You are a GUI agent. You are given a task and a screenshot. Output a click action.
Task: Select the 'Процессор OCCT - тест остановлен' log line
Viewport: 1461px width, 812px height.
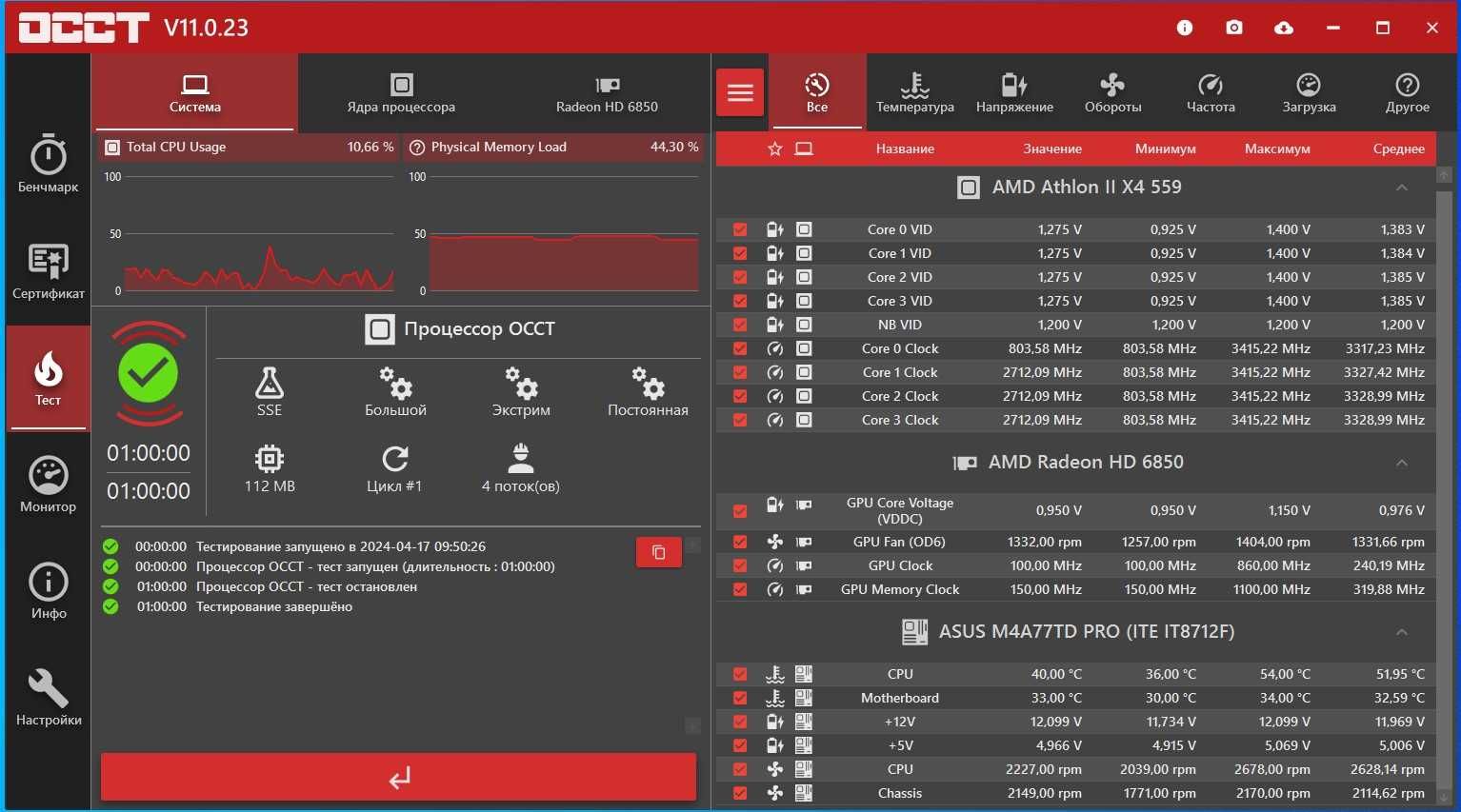307,586
